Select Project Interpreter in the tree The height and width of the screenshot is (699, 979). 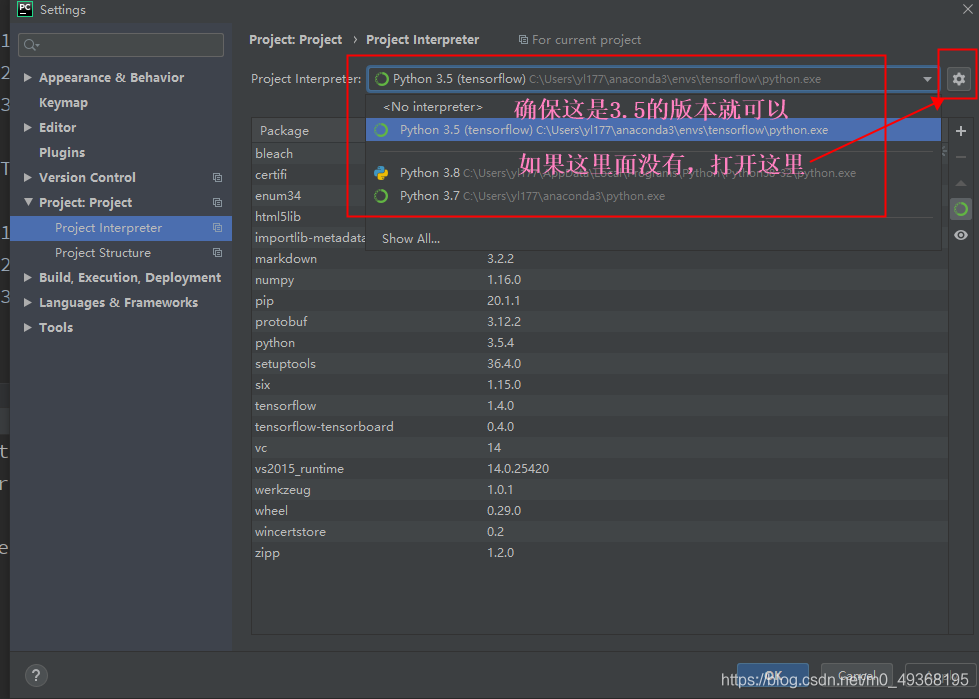[x=121, y=228]
